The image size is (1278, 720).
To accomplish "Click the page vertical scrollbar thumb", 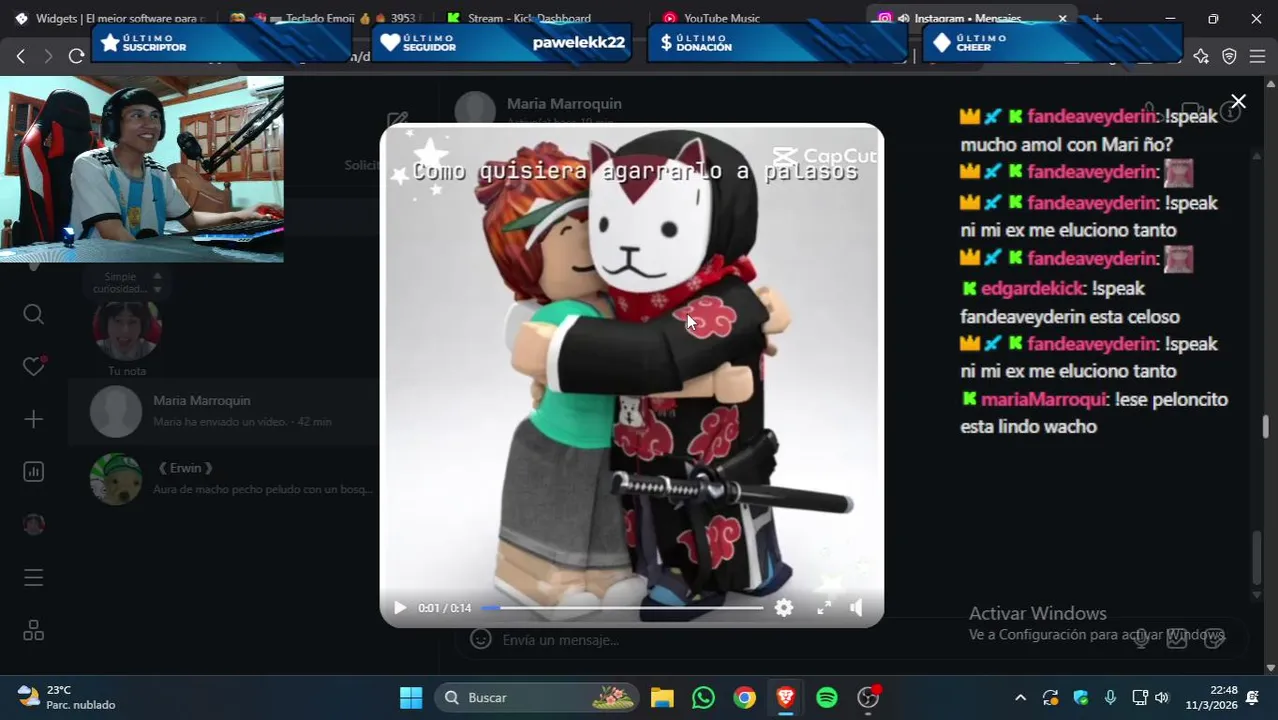I will (x=1265, y=426).
